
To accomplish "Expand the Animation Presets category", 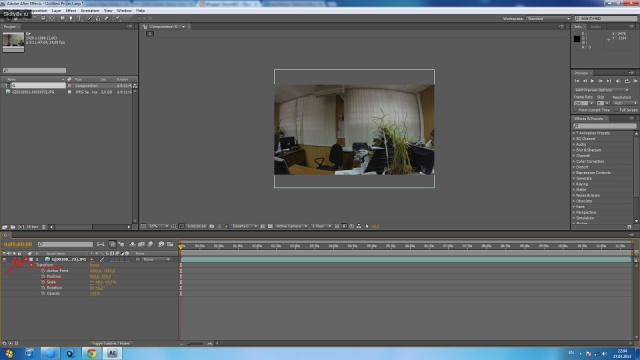I will [x=573, y=133].
